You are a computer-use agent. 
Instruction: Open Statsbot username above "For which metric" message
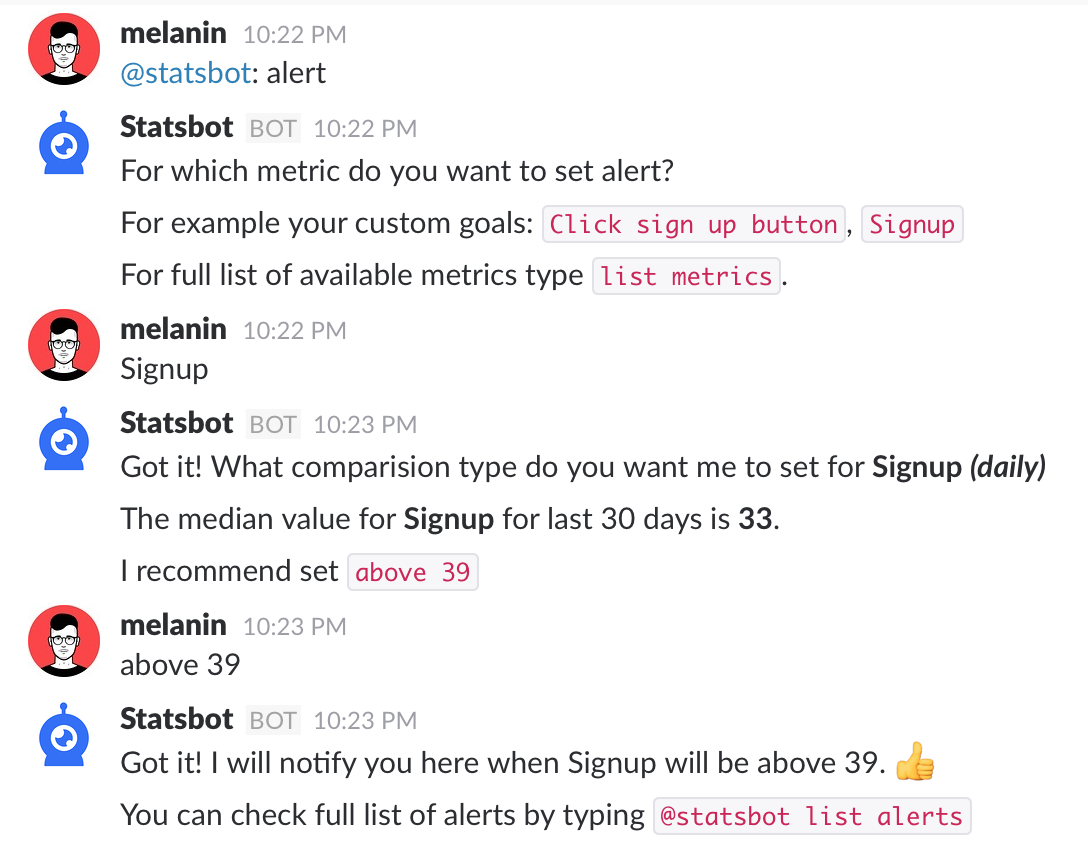tap(176, 127)
